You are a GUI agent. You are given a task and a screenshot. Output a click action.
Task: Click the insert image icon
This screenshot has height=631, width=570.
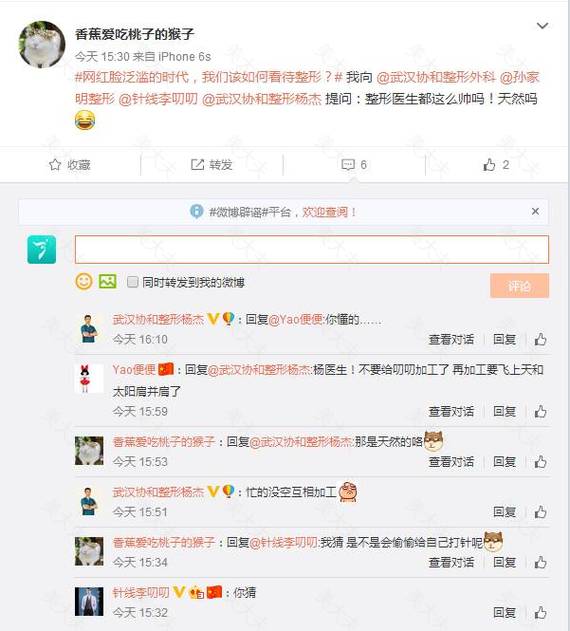[x=107, y=281]
